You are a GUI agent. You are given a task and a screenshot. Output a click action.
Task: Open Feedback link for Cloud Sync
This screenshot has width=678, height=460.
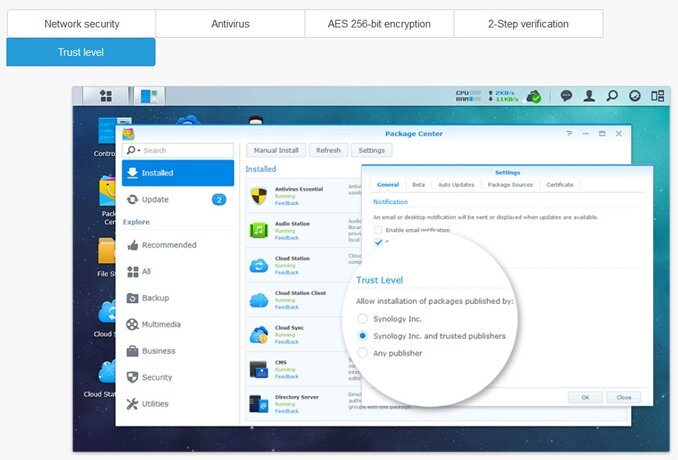point(287,342)
